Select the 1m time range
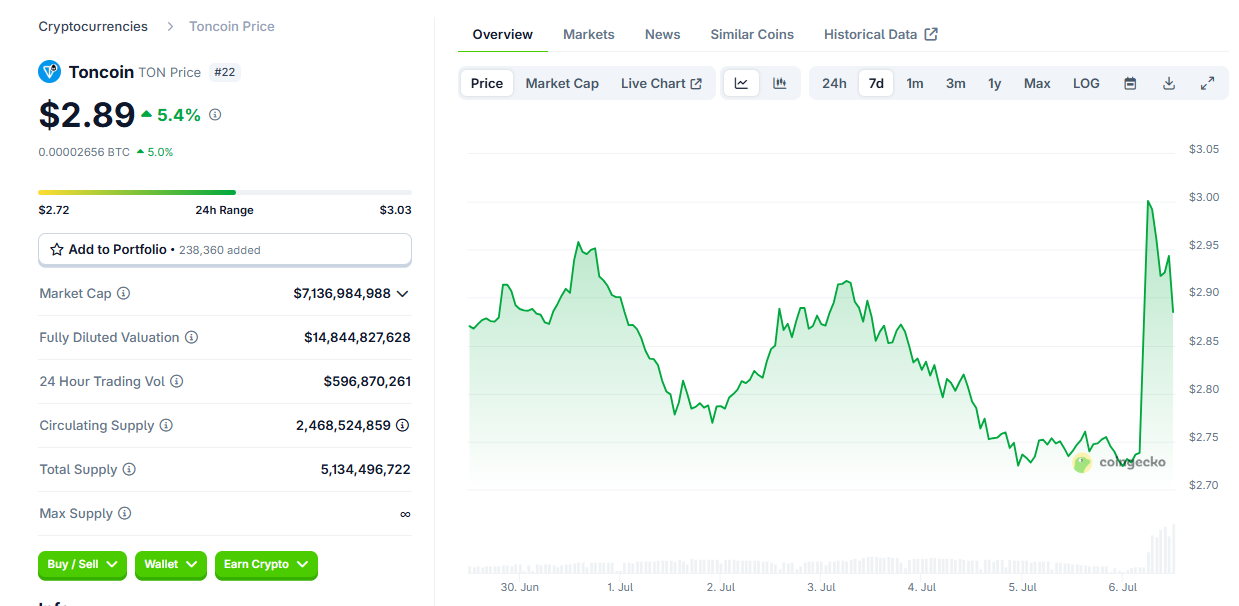1239x606 pixels. pyautogui.click(x=915, y=83)
